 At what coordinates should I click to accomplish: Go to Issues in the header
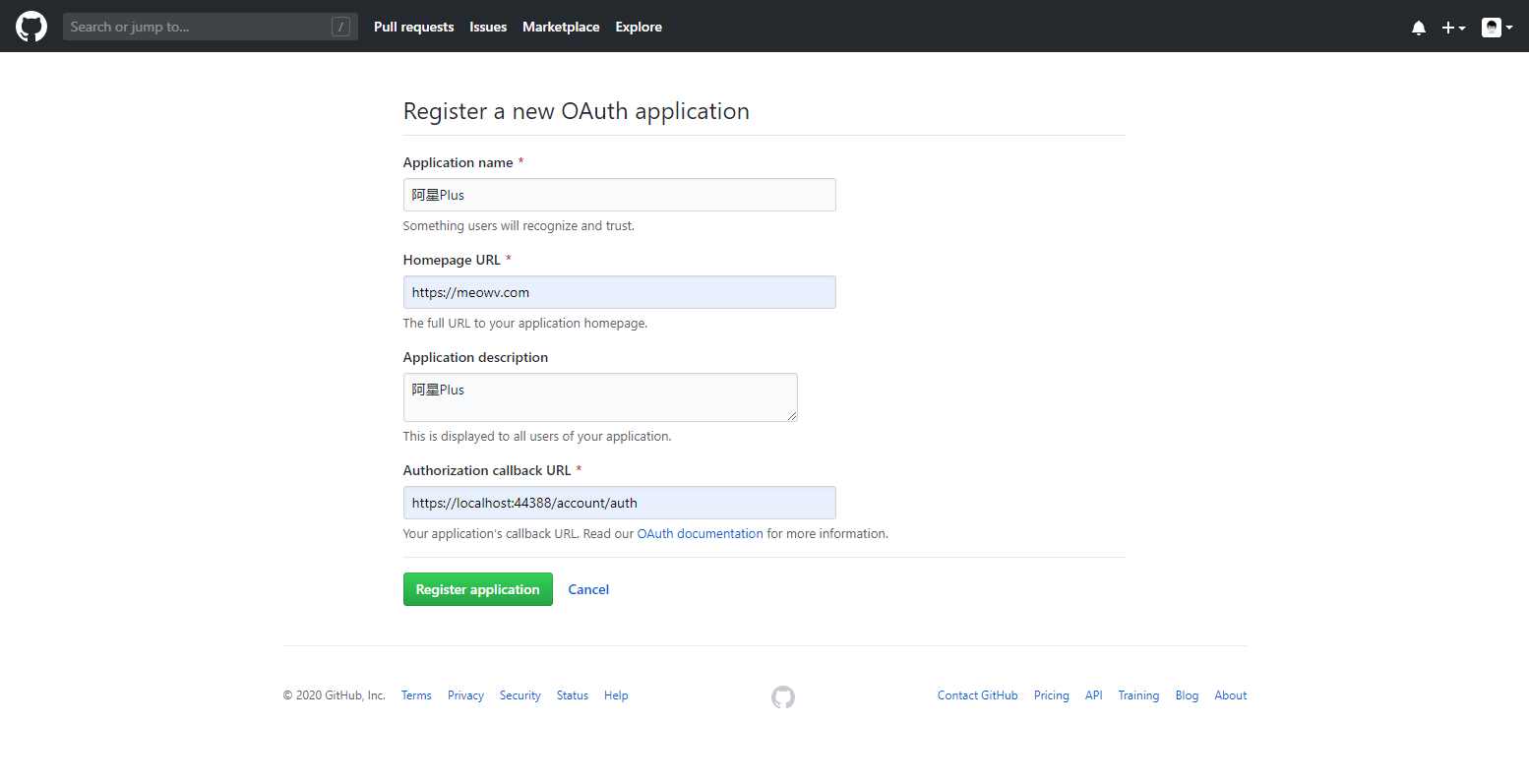488,27
